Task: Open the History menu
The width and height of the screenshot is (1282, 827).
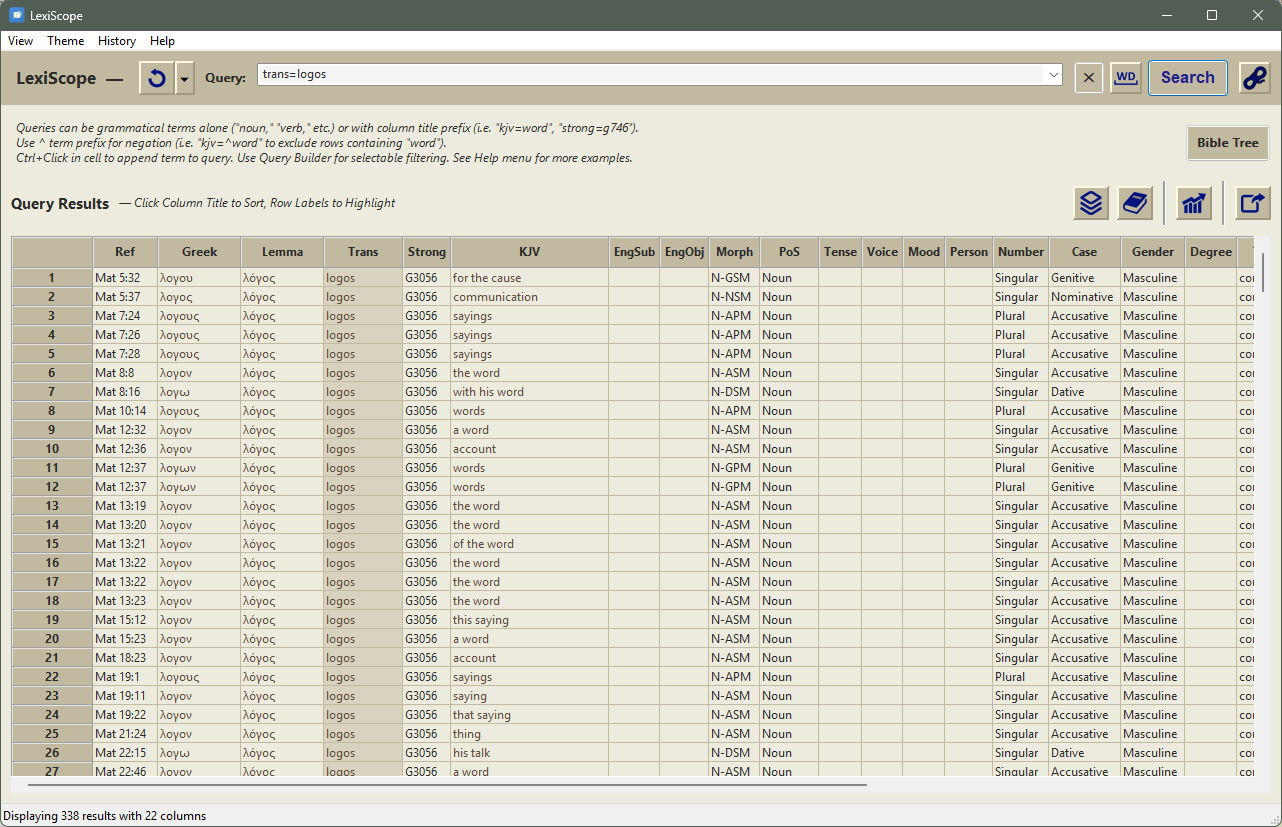Action: [x=117, y=41]
